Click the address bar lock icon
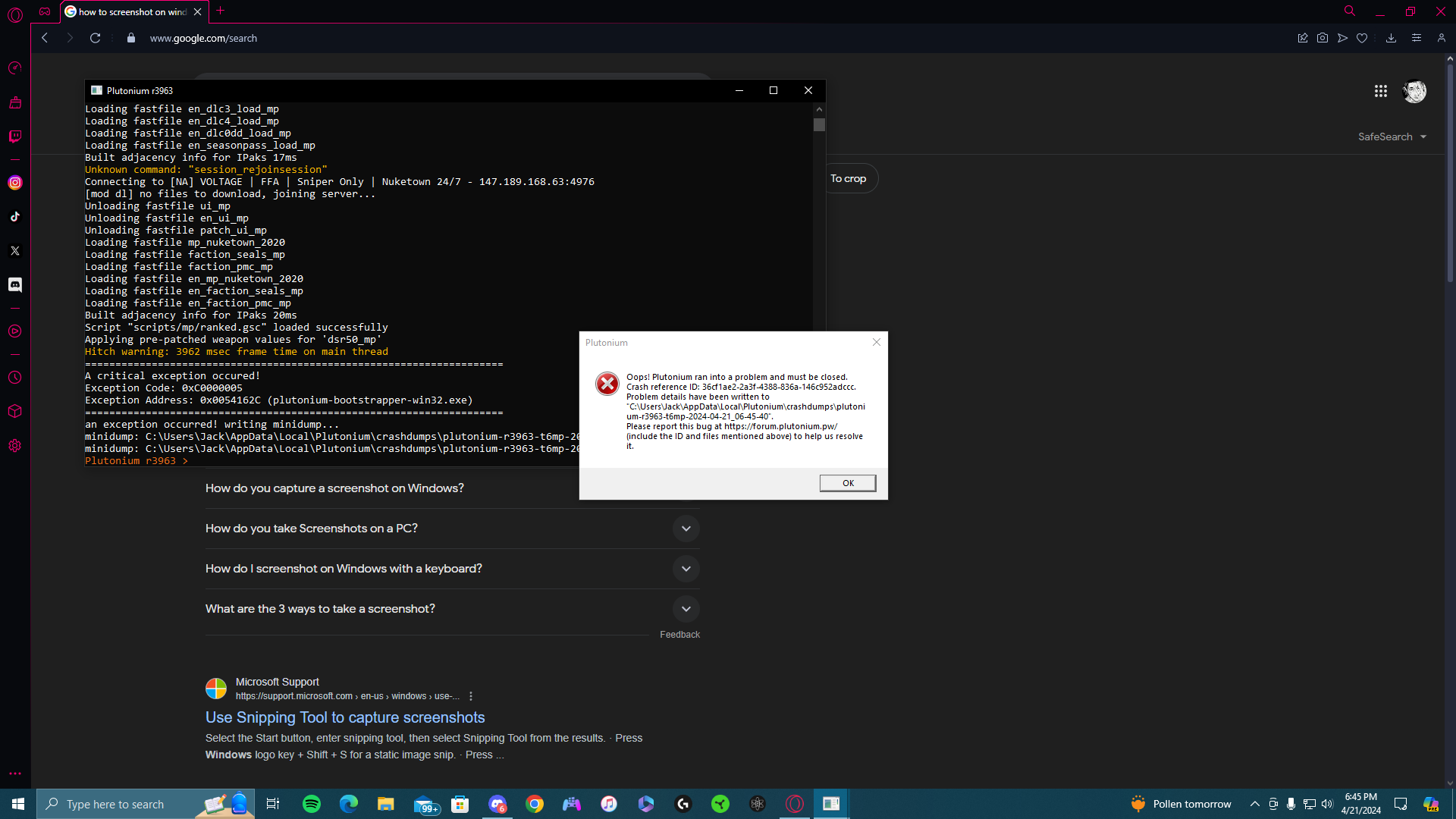The height and width of the screenshot is (819, 1456). [x=131, y=38]
